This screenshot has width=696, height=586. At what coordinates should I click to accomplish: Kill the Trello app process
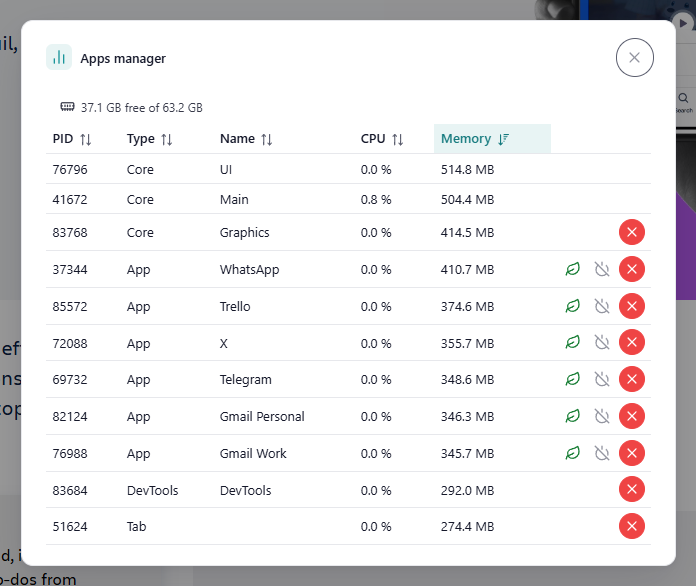[632, 306]
